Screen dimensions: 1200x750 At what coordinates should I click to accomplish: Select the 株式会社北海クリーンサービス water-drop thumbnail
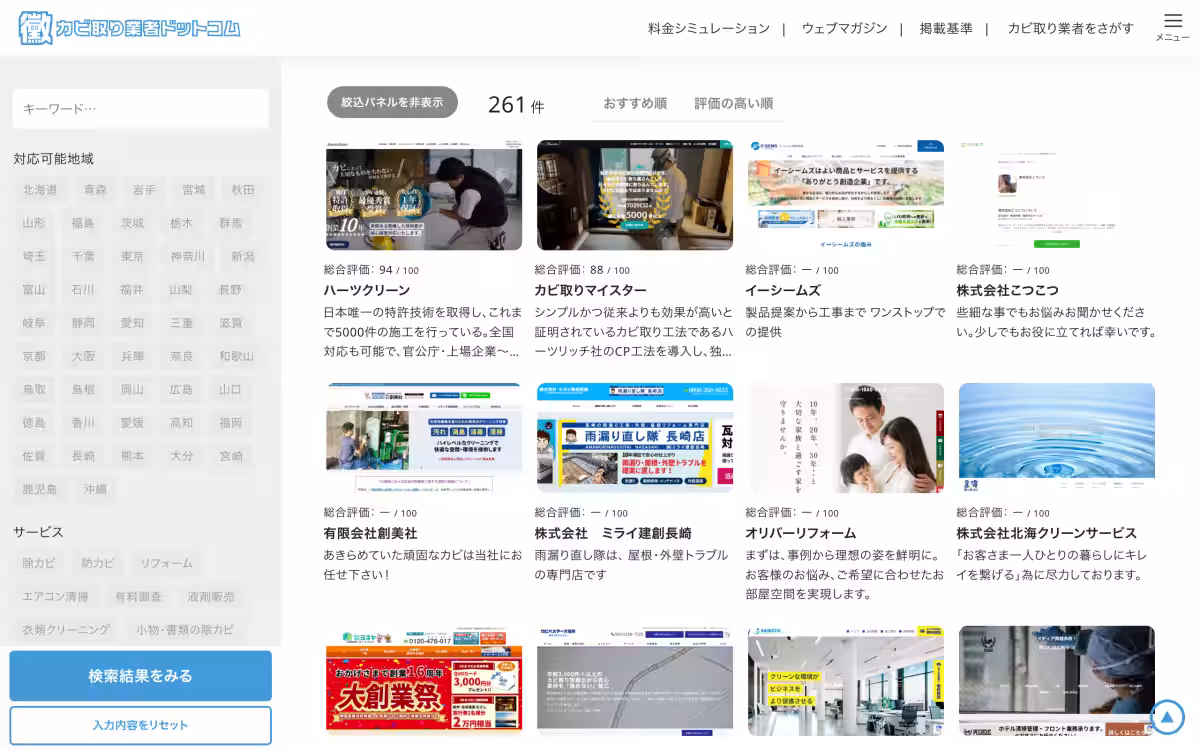pyautogui.click(x=1056, y=438)
